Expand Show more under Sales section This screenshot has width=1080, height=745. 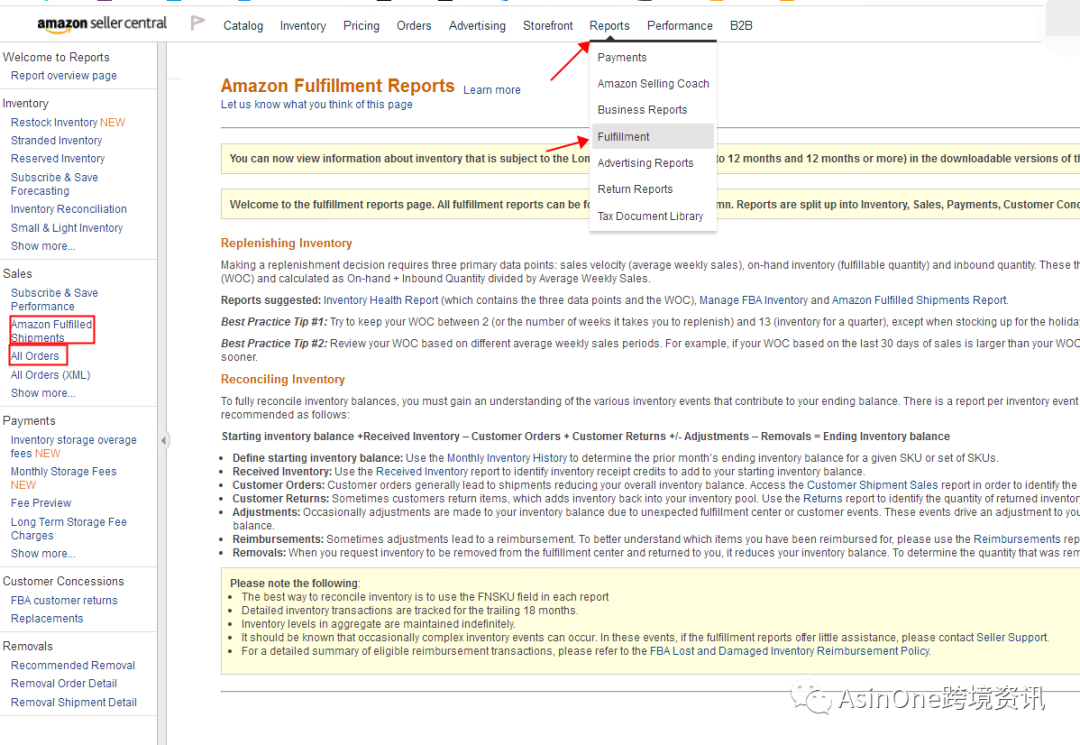tap(43, 393)
